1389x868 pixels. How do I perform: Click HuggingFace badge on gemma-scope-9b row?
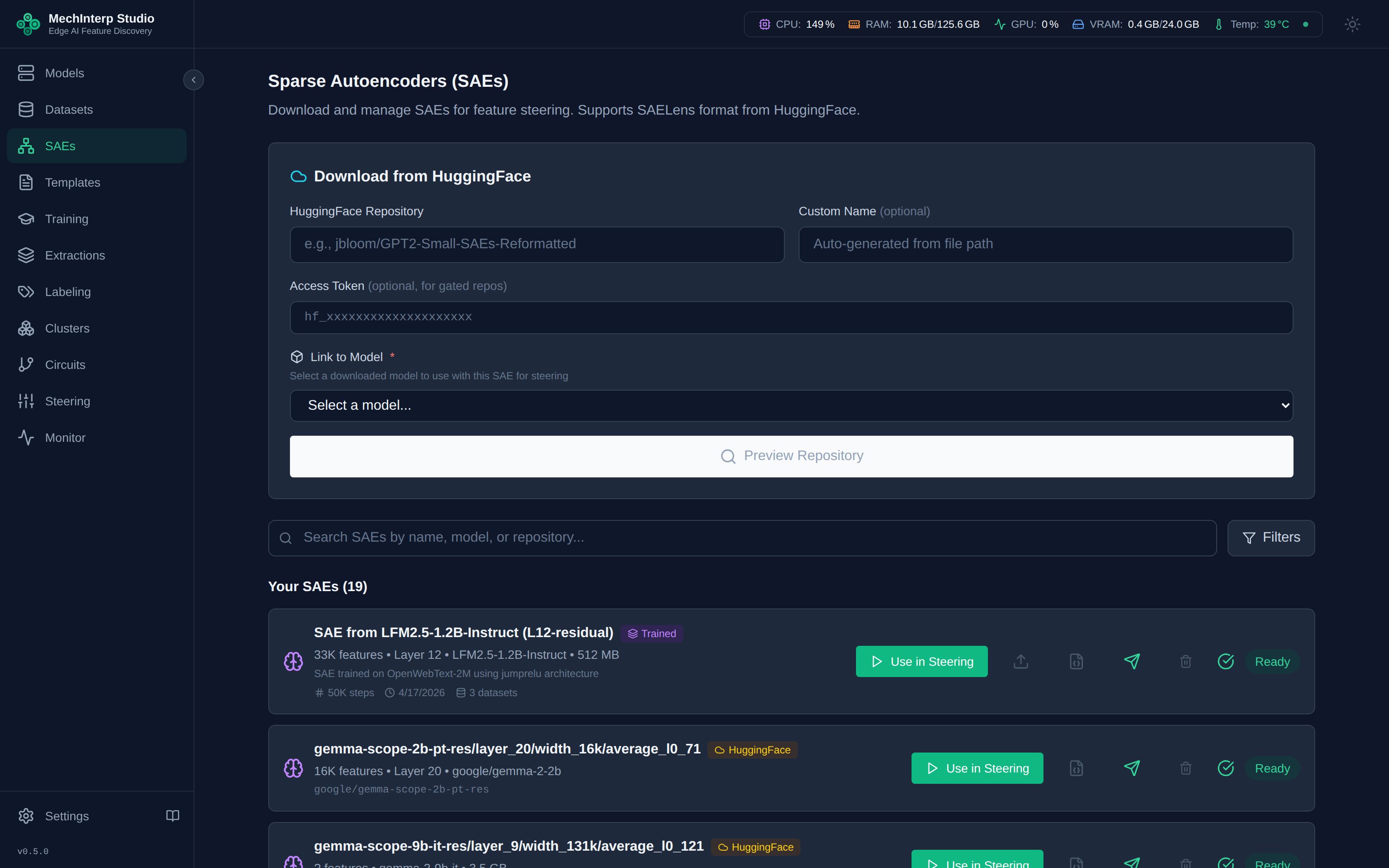point(755,847)
